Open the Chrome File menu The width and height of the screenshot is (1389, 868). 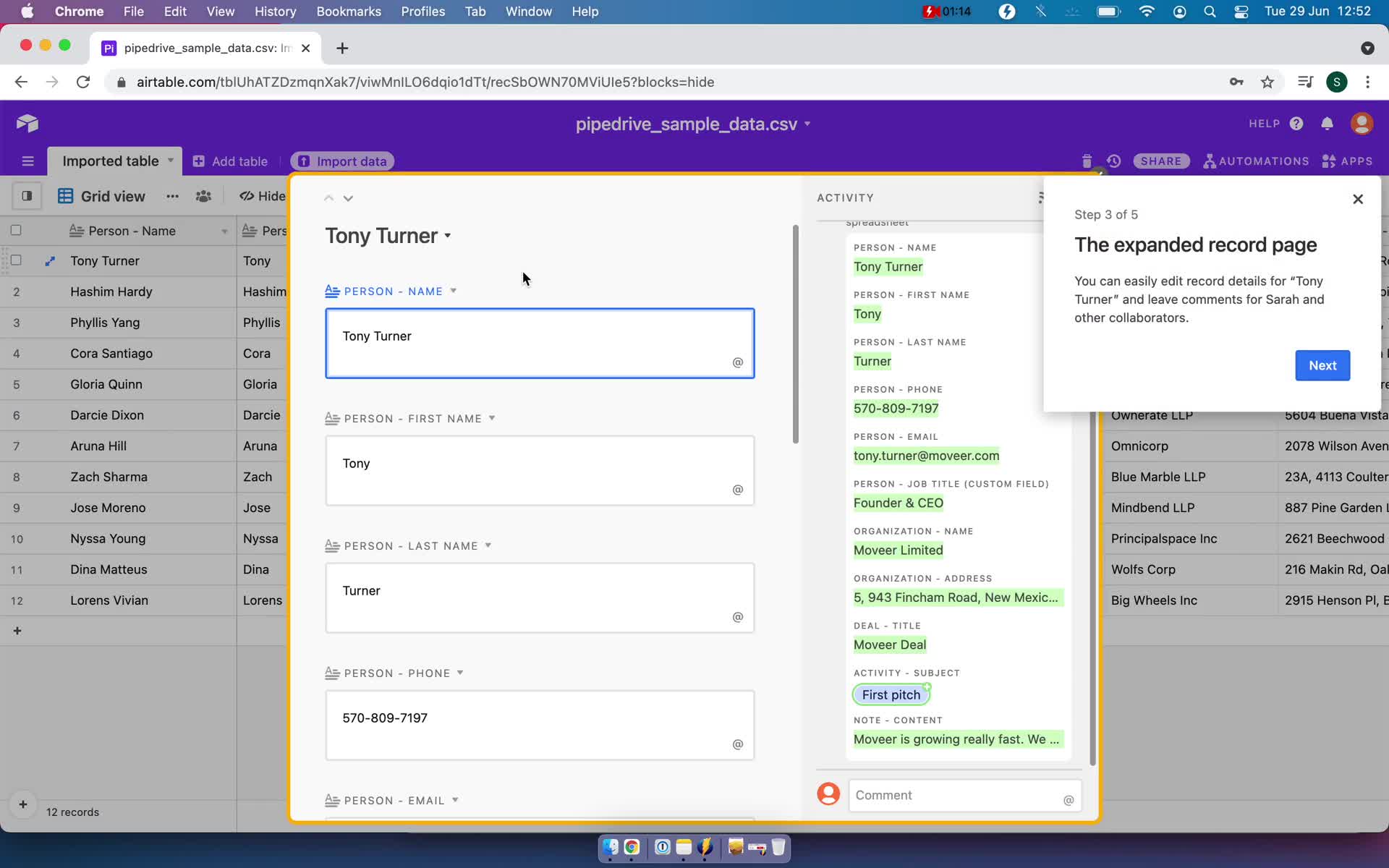[133, 12]
